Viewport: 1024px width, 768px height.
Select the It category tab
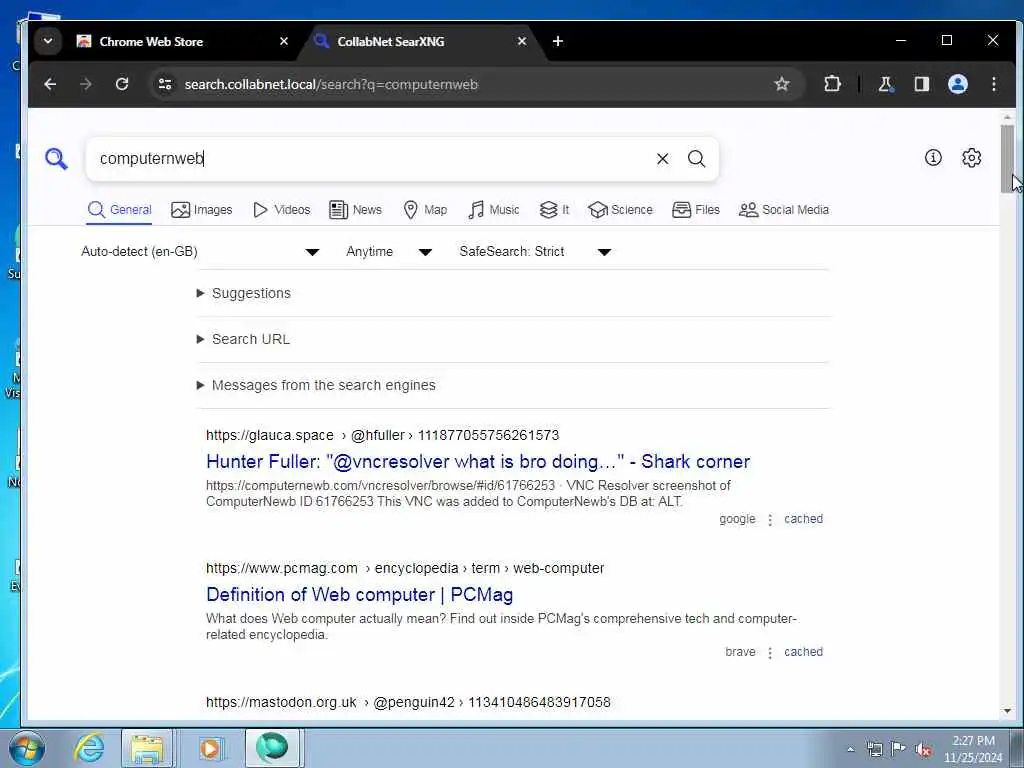point(554,210)
